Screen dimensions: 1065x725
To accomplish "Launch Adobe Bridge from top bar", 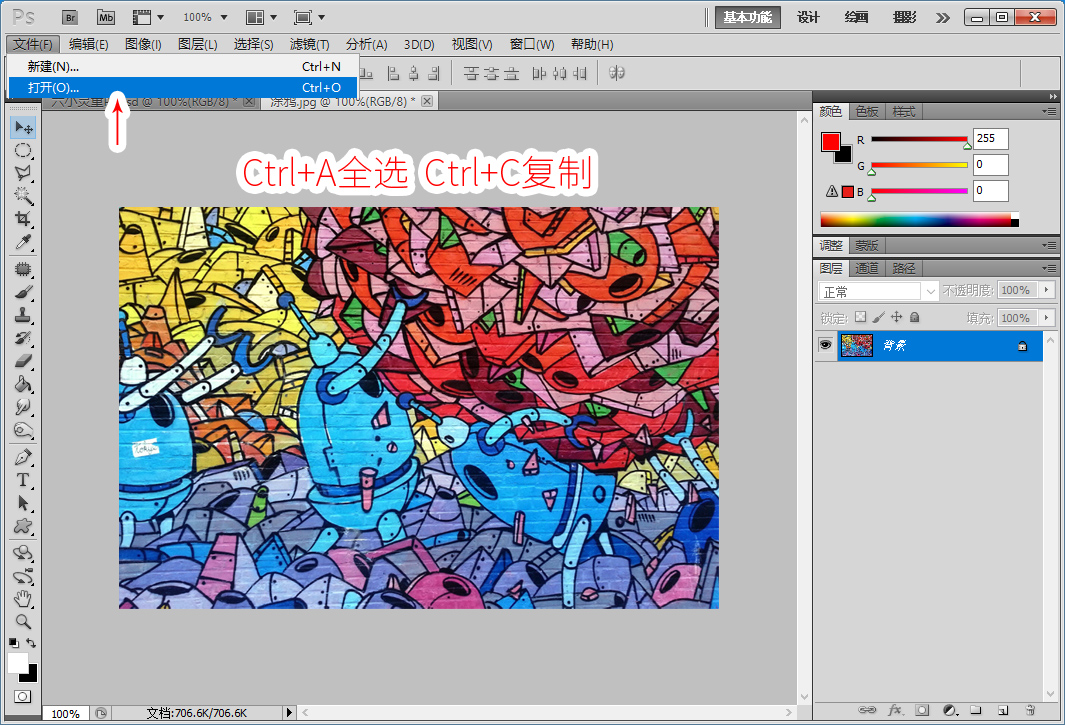I will pyautogui.click(x=70, y=17).
